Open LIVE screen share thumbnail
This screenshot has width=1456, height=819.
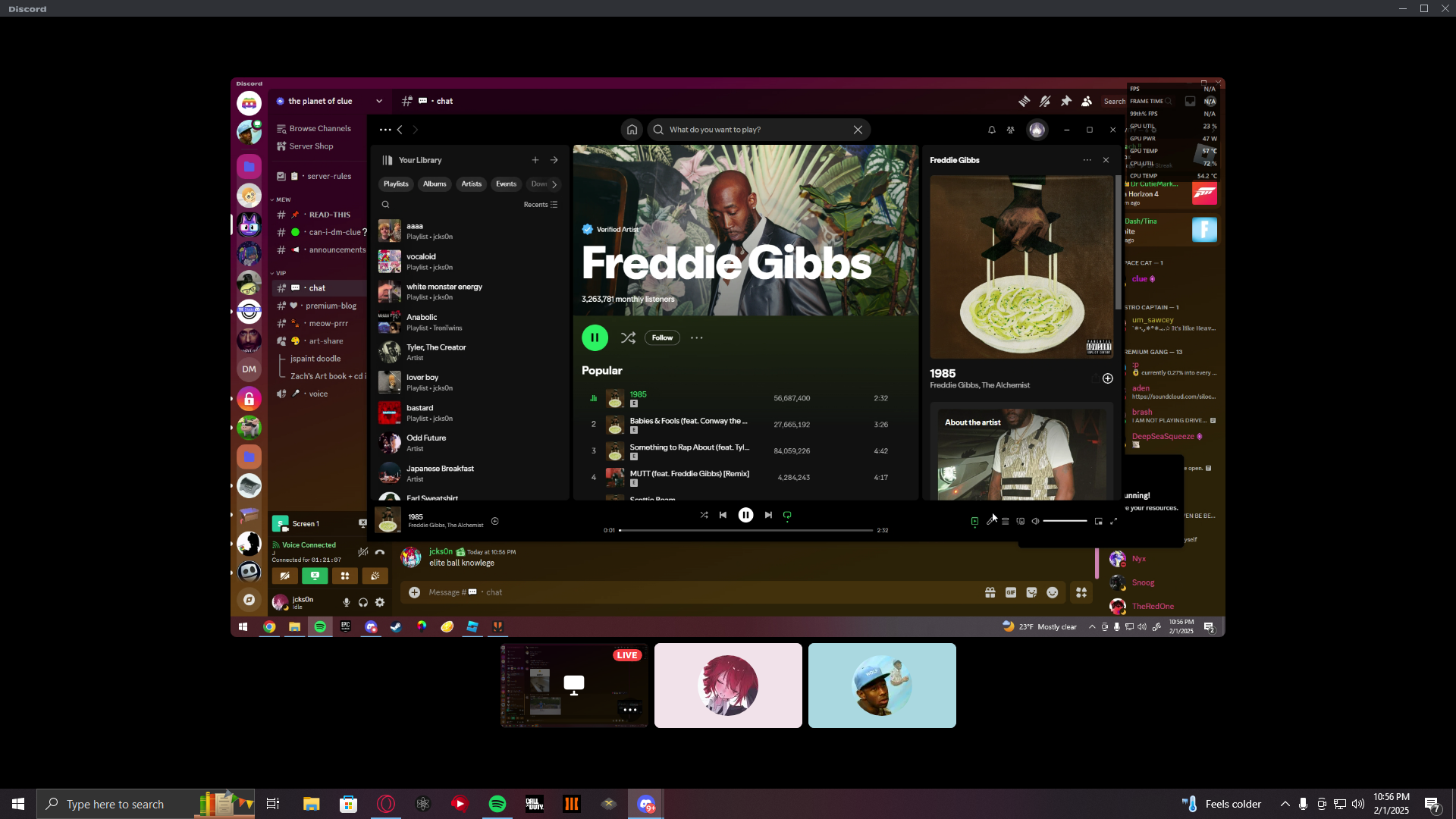tap(574, 685)
